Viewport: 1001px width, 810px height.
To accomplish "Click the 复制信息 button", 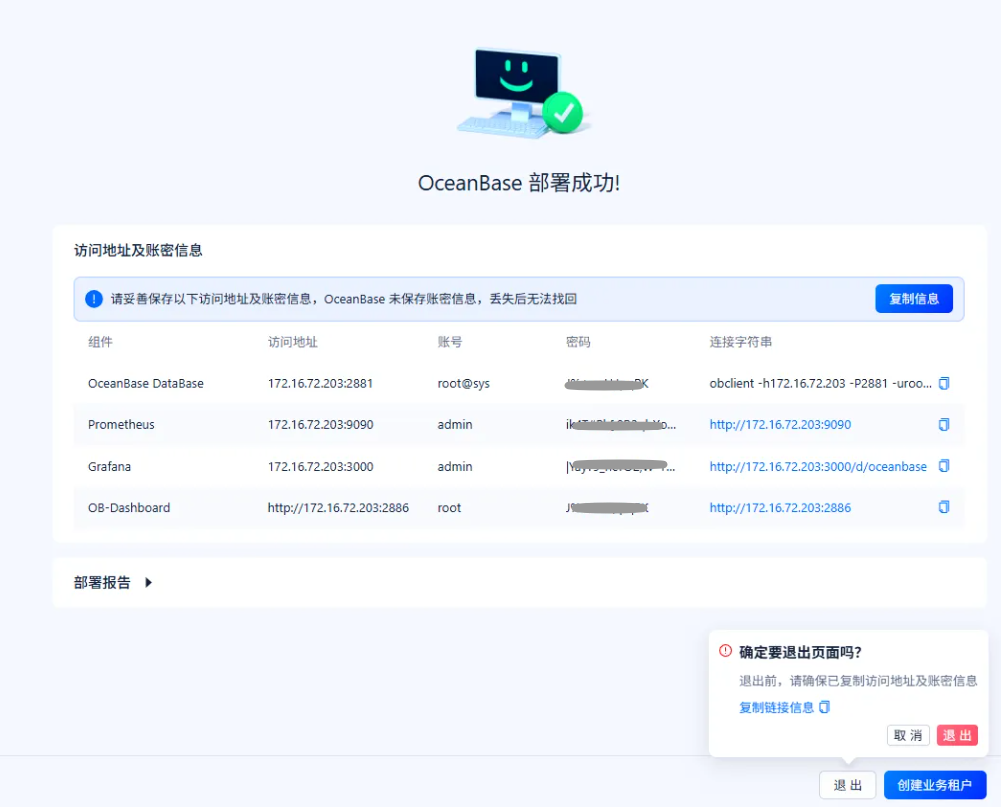I will click(x=914, y=299).
